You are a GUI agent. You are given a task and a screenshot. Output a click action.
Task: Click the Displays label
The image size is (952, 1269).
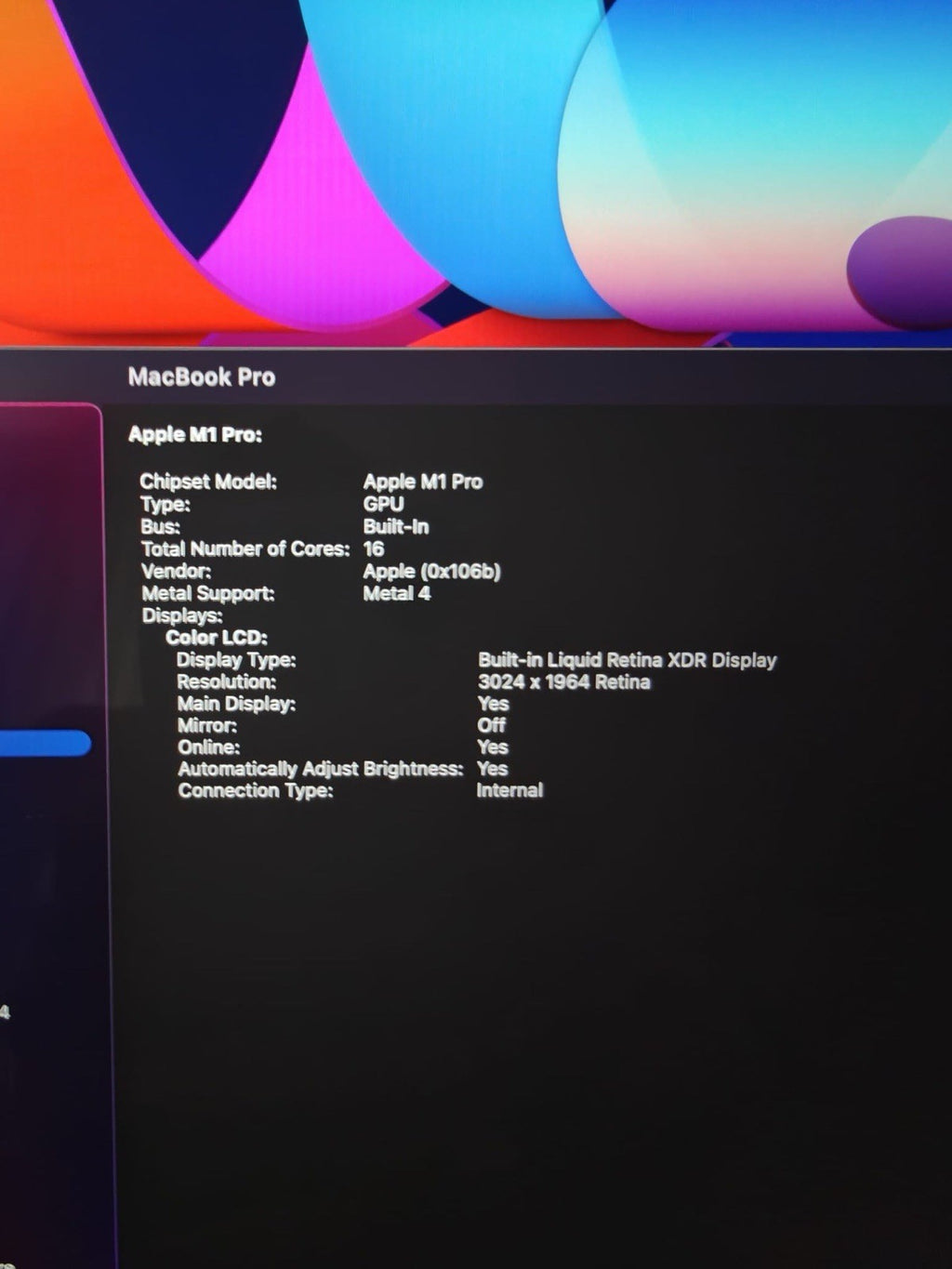point(182,615)
